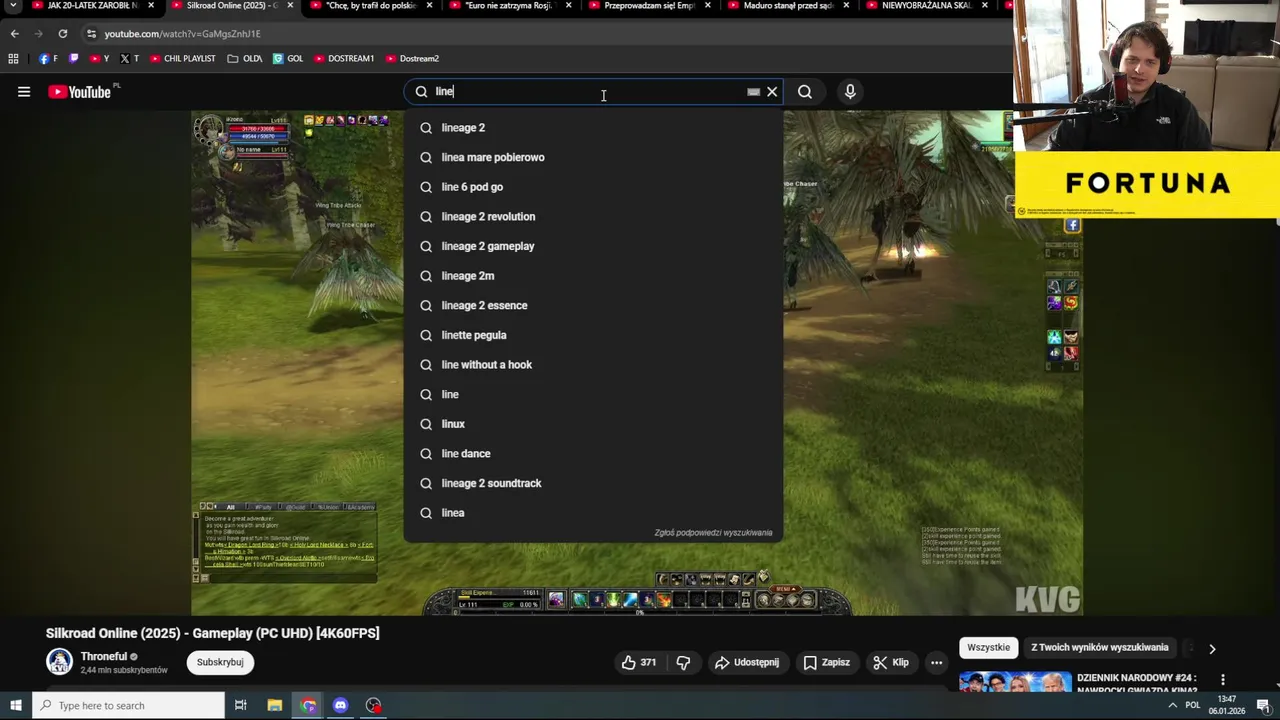The height and width of the screenshot is (720, 1280).
Task: Choose suggestion "linux"
Action: coord(593,424)
